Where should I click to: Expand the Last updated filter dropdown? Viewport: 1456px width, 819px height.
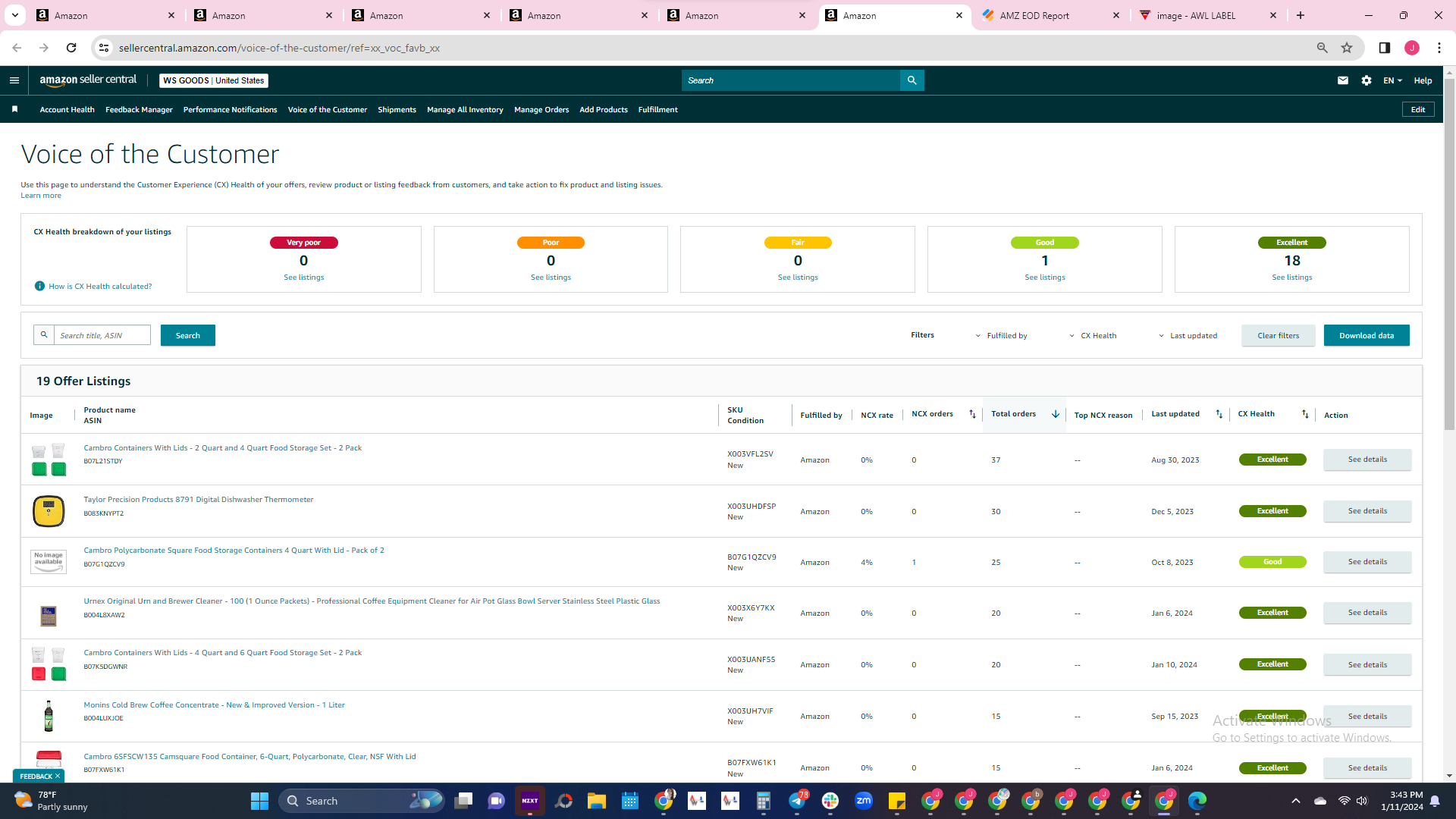(1188, 336)
